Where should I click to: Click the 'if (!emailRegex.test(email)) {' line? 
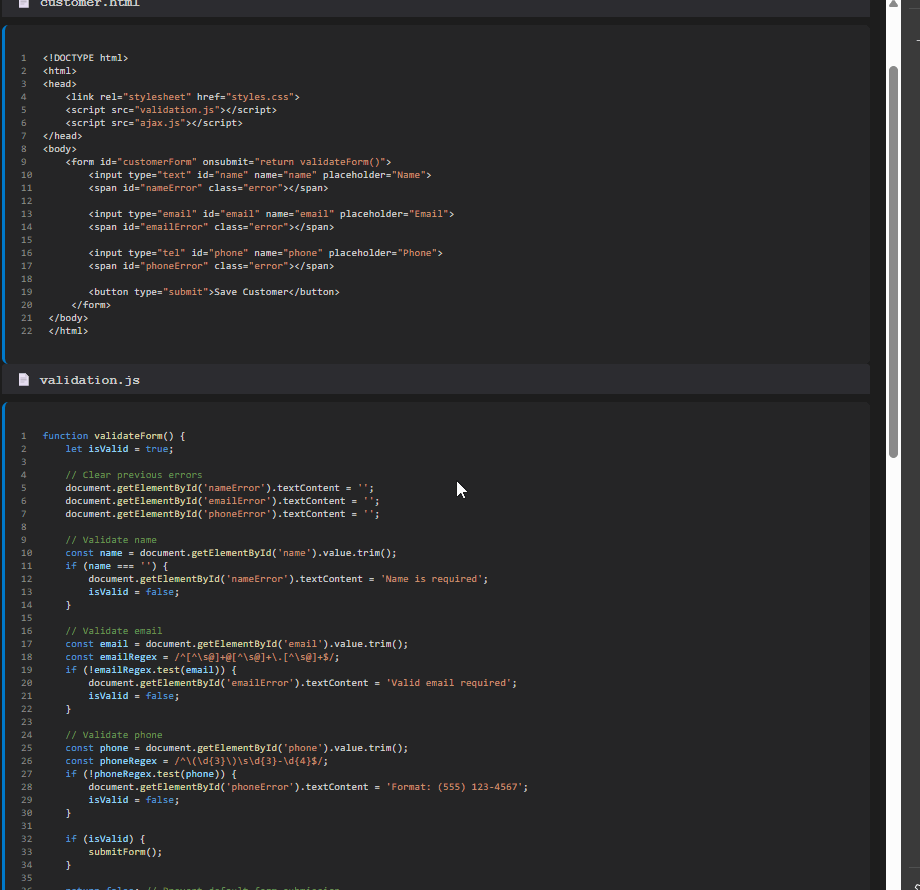[x=151, y=670]
